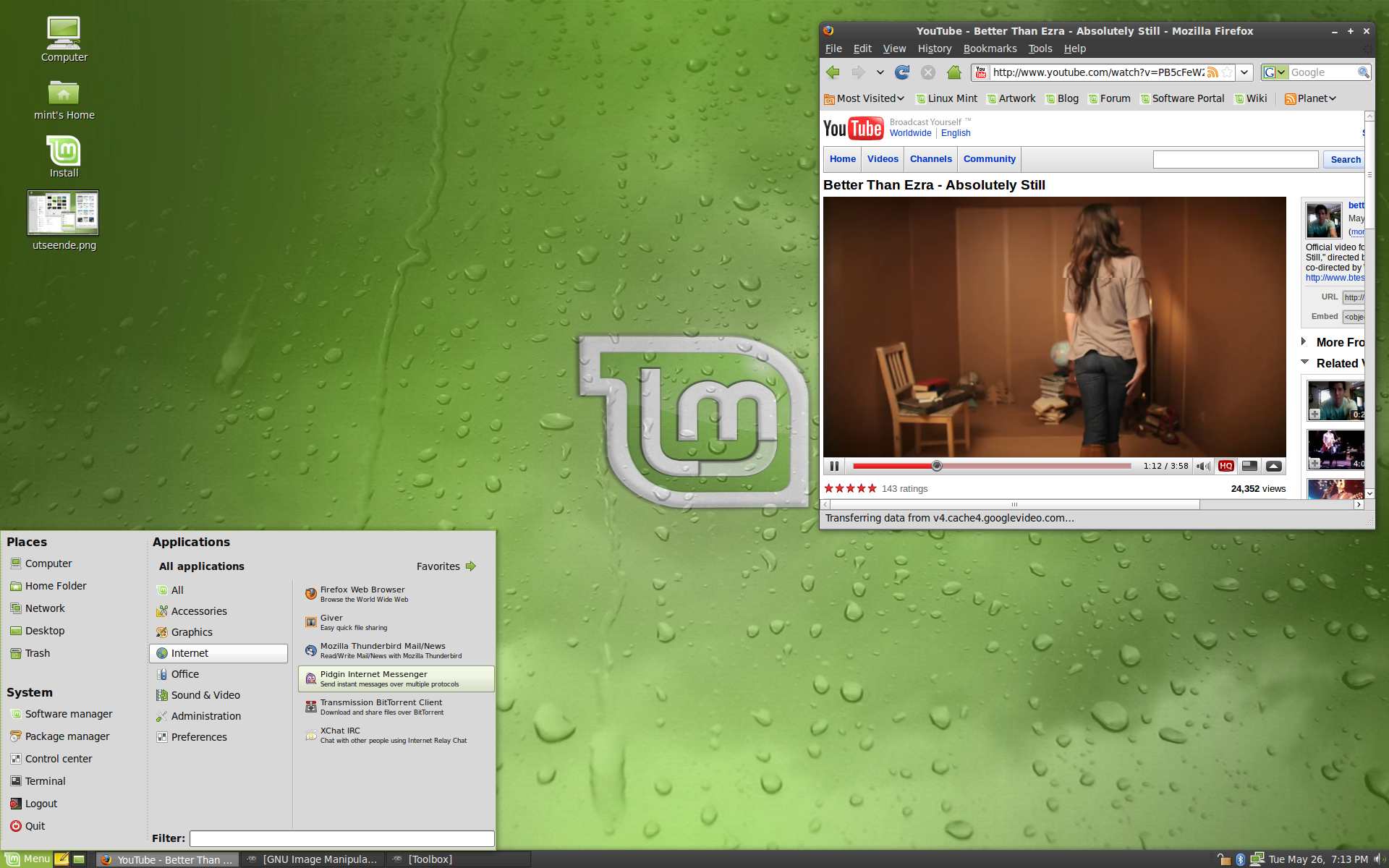Open mint's Home folder icon
Screen dimensions: 1389x868
64,99
